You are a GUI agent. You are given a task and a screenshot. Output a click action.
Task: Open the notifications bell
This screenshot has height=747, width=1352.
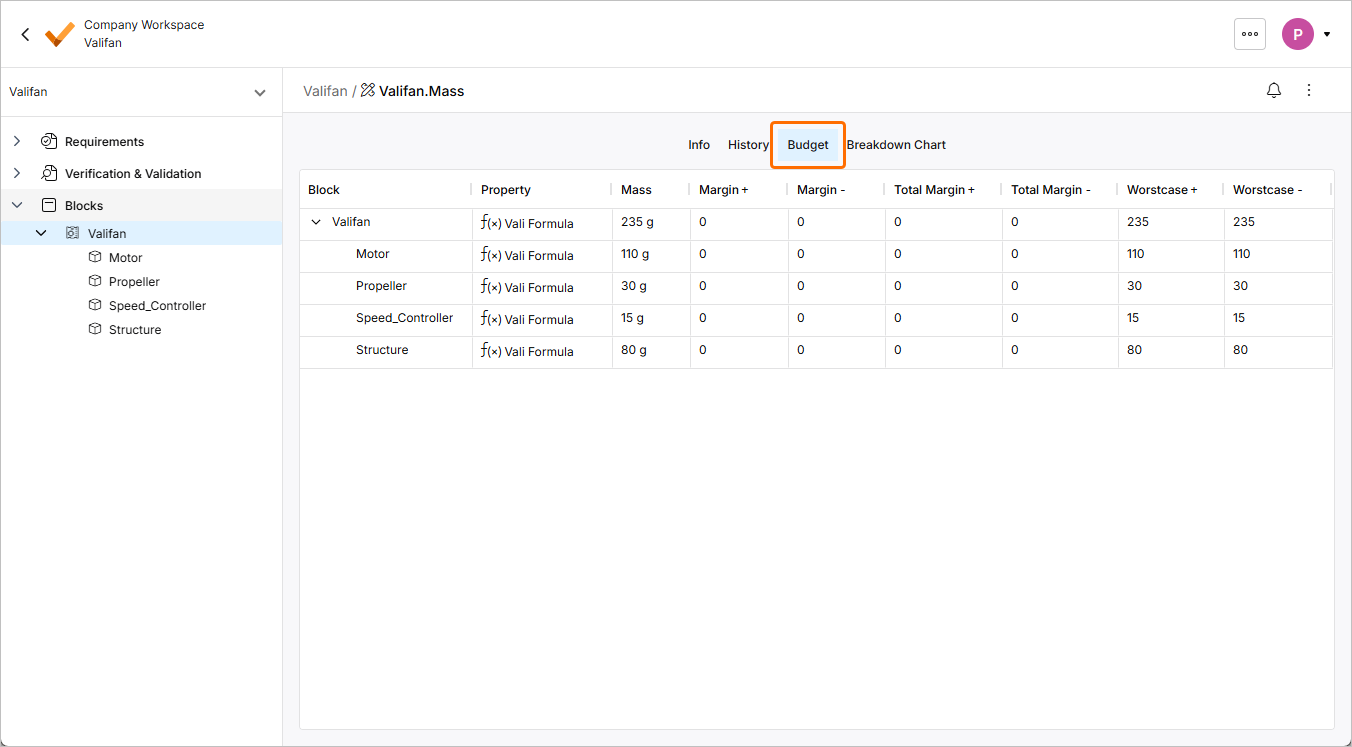coord(1274,91)
